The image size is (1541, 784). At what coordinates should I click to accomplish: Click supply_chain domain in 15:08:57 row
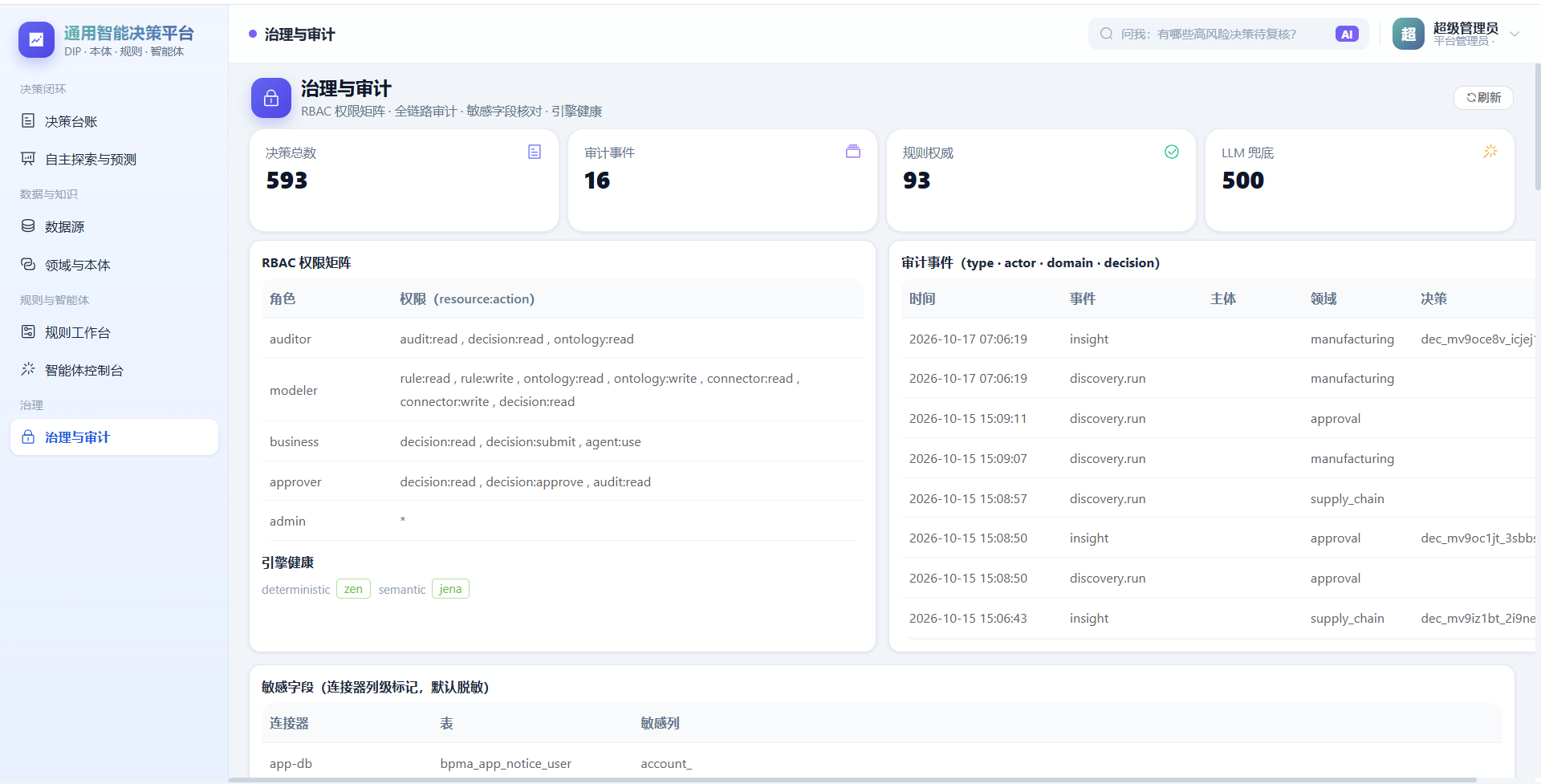pos(1348,498)
